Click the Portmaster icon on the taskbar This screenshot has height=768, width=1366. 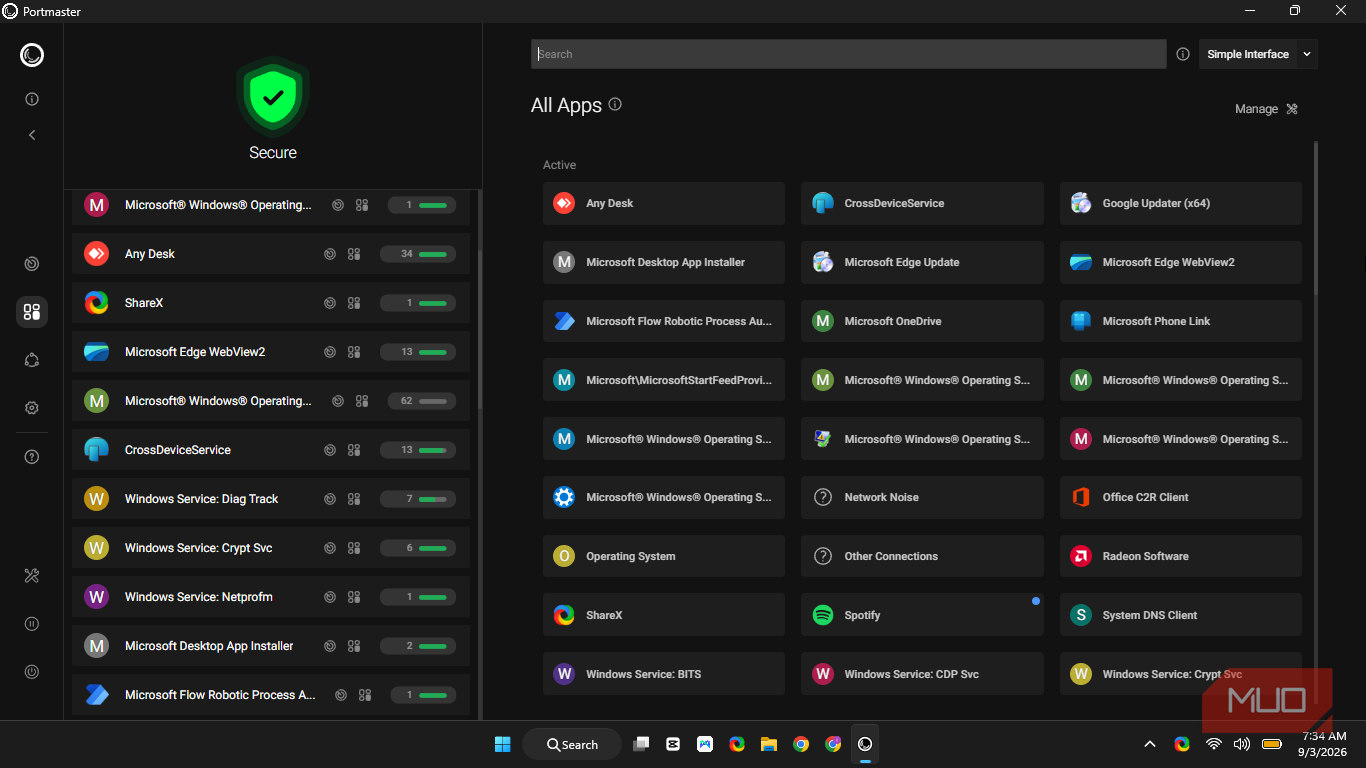pos(865,744)
